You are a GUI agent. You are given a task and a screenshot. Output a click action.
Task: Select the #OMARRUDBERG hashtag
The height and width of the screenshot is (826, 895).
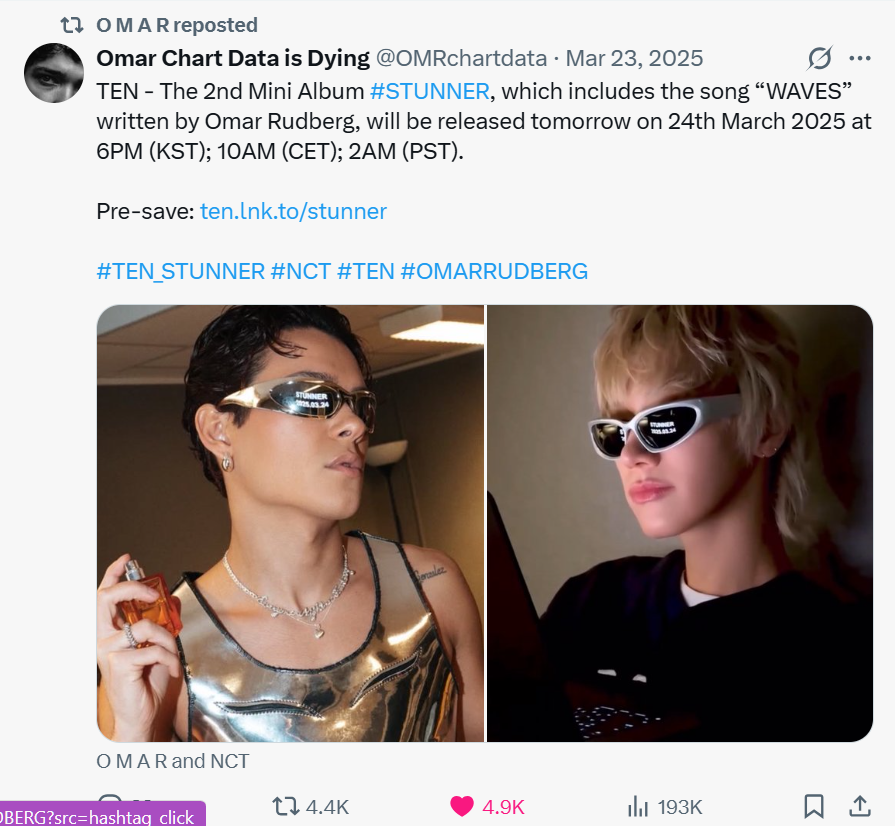coord(494,271)
